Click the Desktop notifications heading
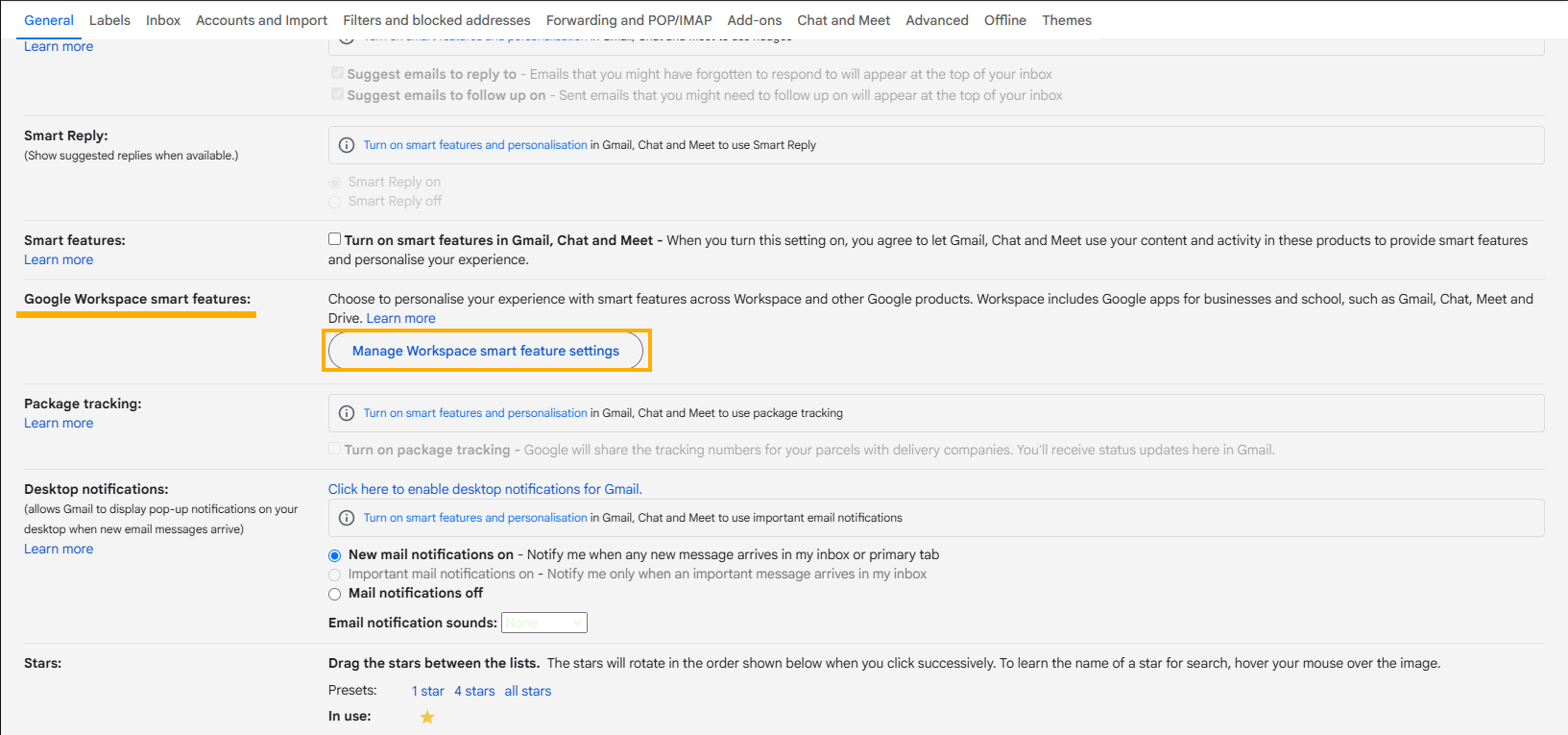 [96, 489]
